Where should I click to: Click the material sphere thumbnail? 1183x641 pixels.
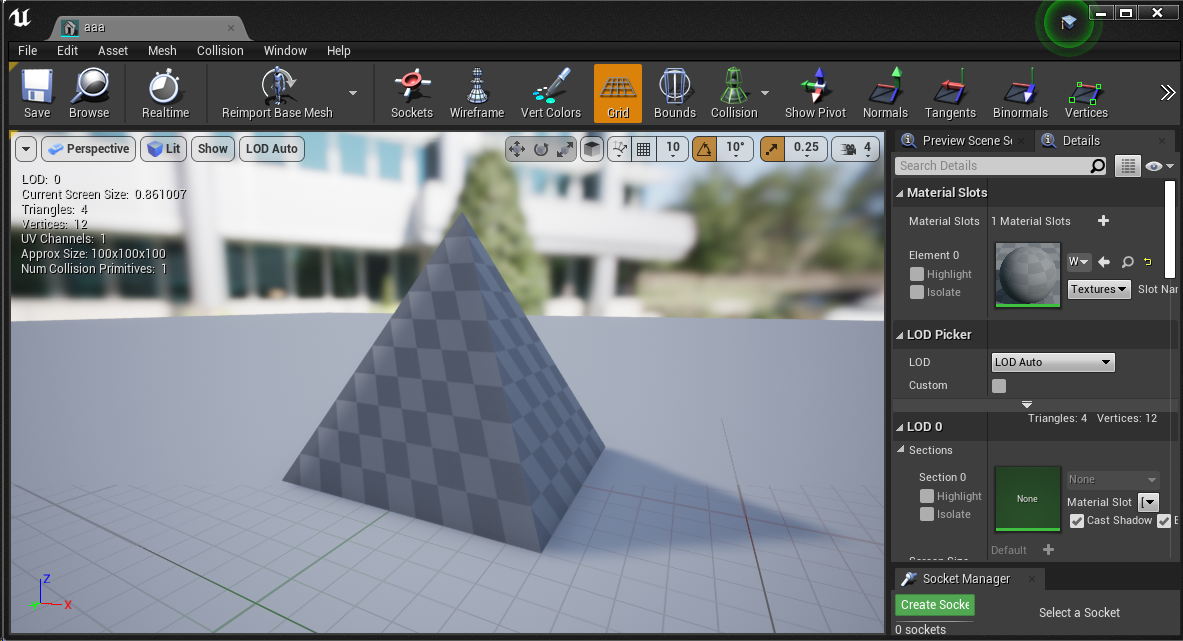(x=1027, y=274)
